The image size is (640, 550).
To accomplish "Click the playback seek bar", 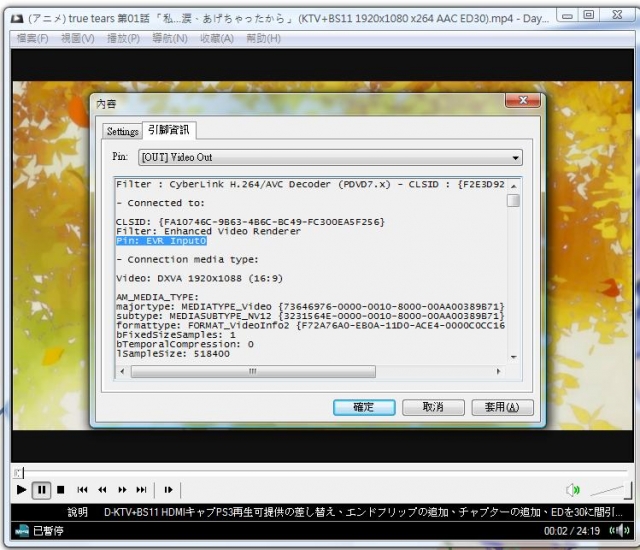I will pos(322,472).
